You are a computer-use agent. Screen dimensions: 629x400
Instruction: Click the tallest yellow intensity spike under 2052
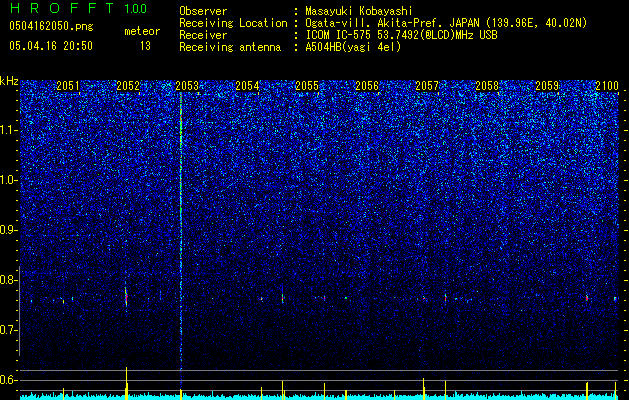[x=126, y=383]
